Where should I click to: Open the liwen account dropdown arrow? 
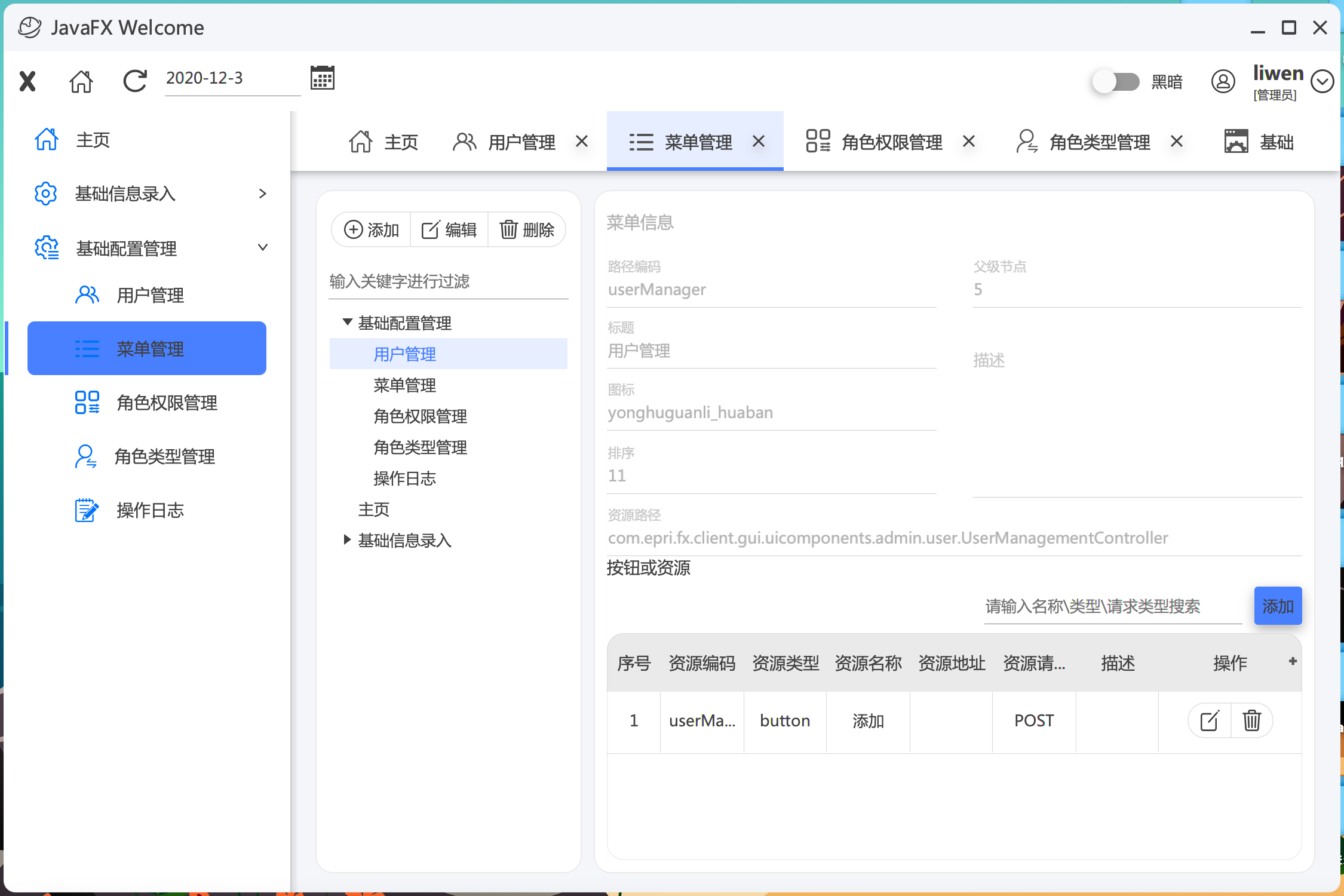pyautogui.click(x=1322, y=81)
